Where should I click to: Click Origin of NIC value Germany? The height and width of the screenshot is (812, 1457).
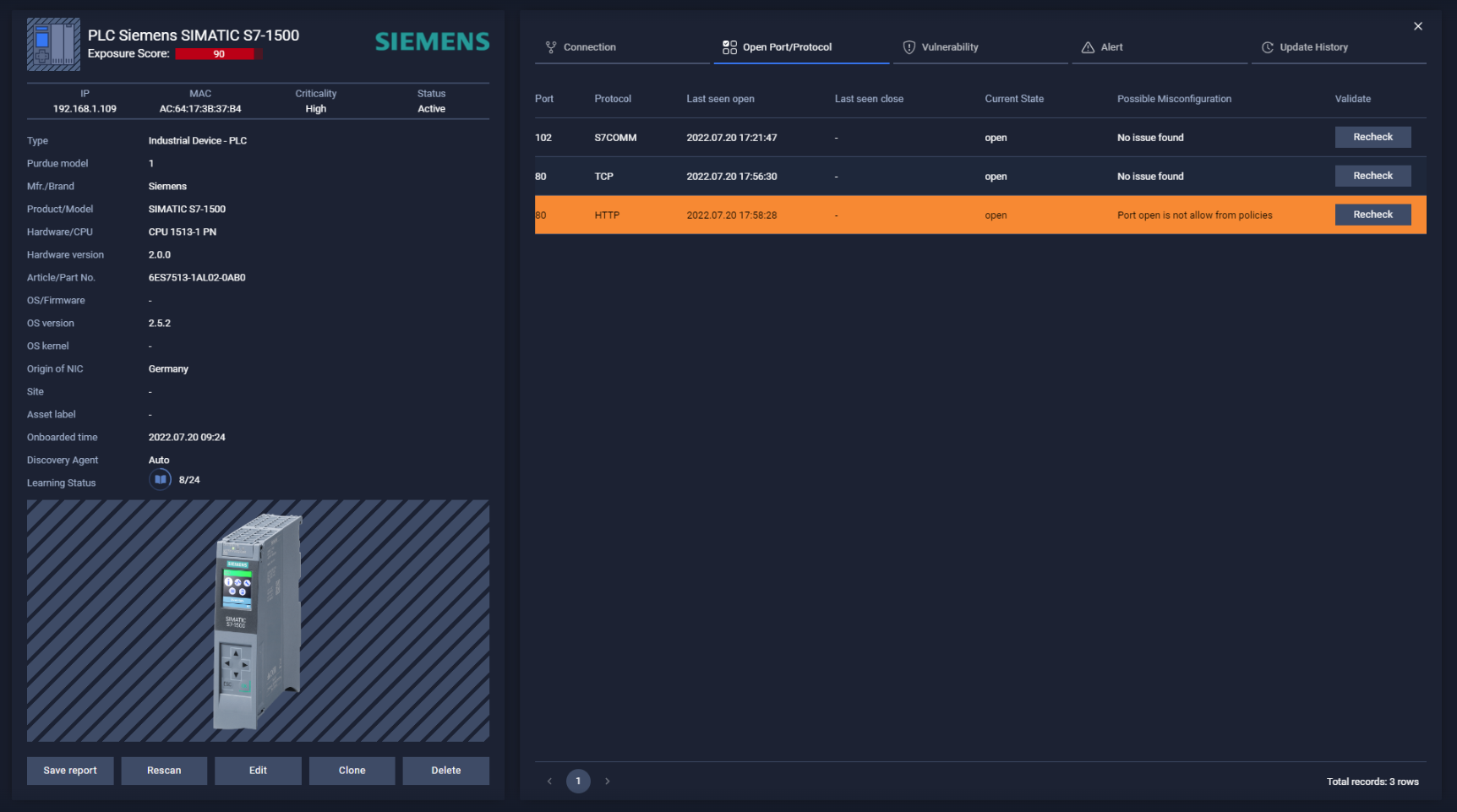coord(168,368)
